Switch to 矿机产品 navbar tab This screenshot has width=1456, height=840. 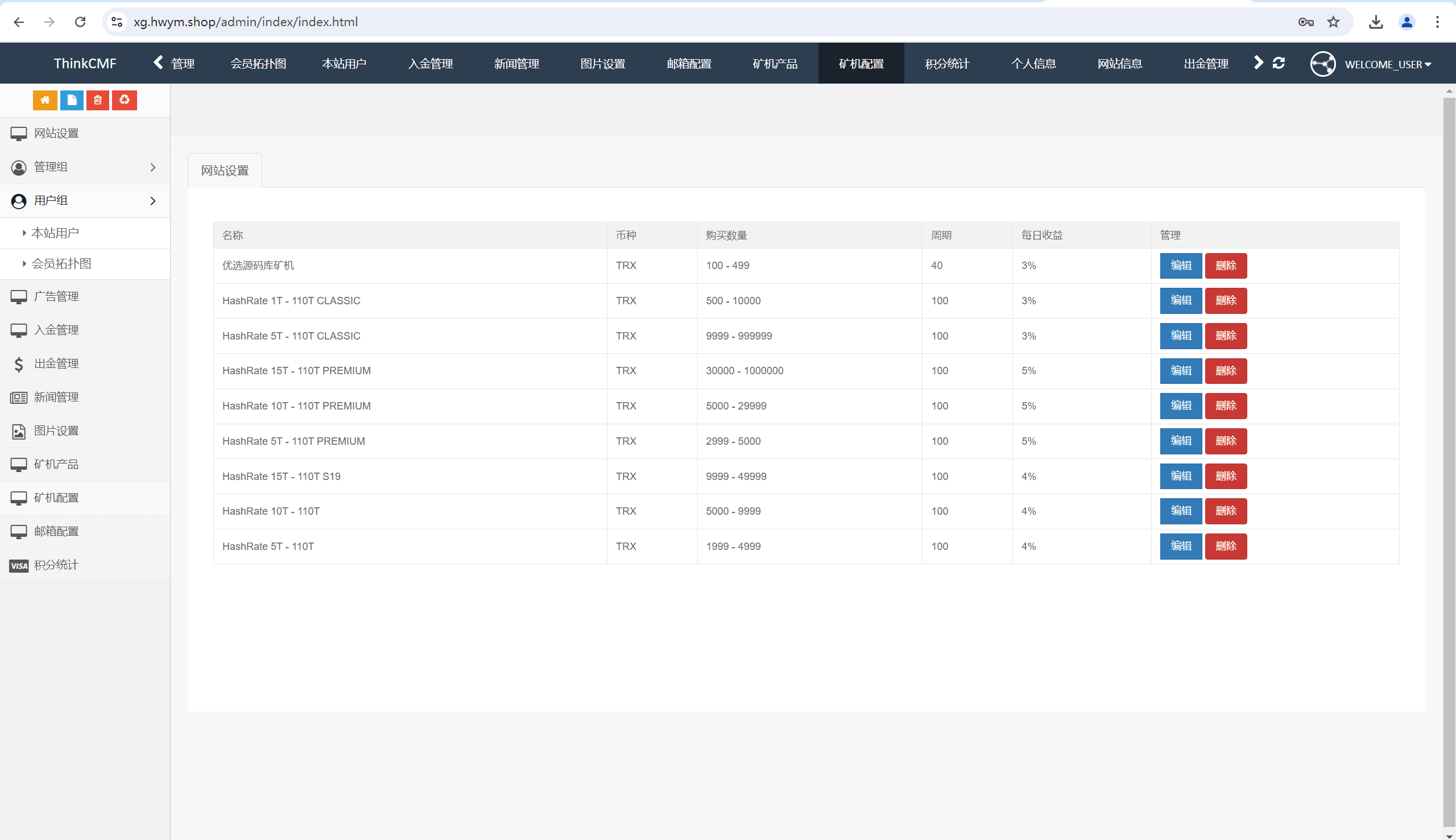[x=775, y=64]
